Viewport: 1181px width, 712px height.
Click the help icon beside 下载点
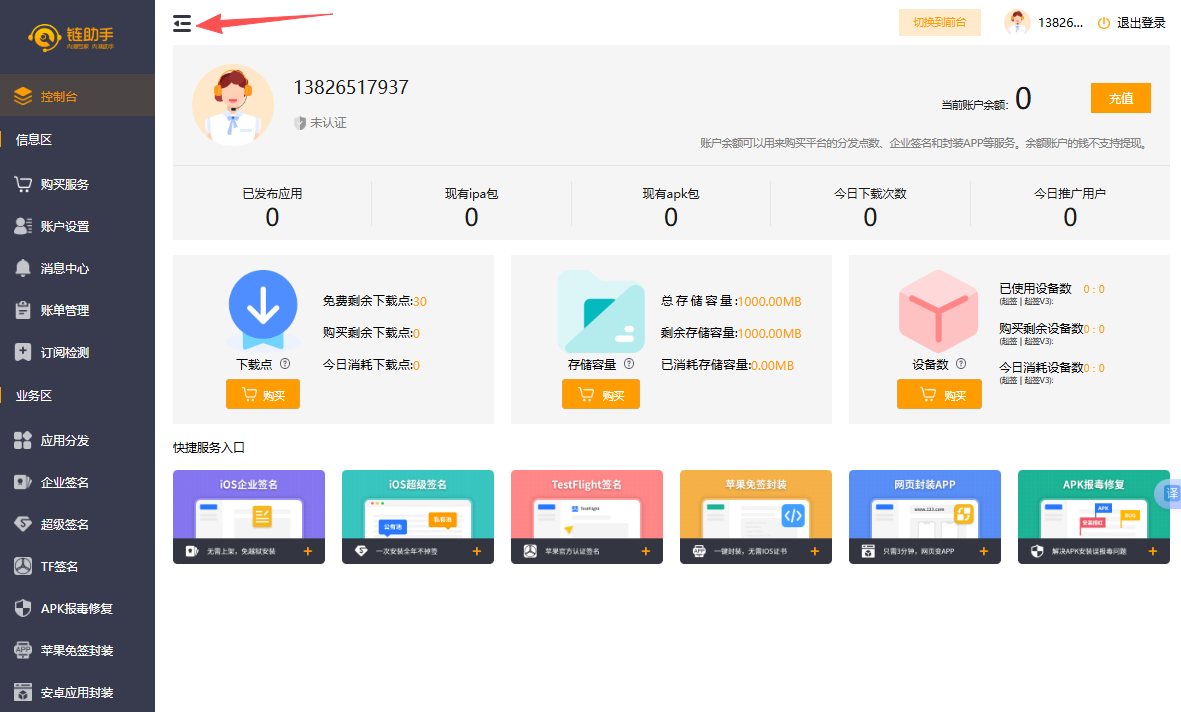coord(285,365)
